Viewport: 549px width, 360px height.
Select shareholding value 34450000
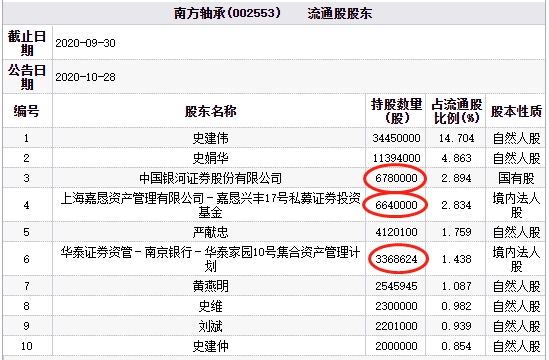click(396, 138)
